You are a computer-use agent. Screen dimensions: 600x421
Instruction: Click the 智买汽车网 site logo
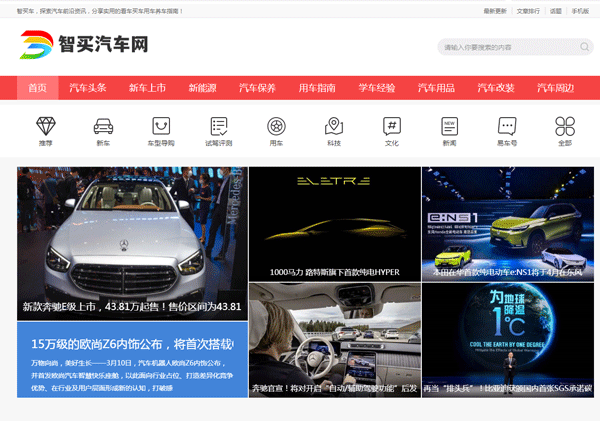pos(84,44)
